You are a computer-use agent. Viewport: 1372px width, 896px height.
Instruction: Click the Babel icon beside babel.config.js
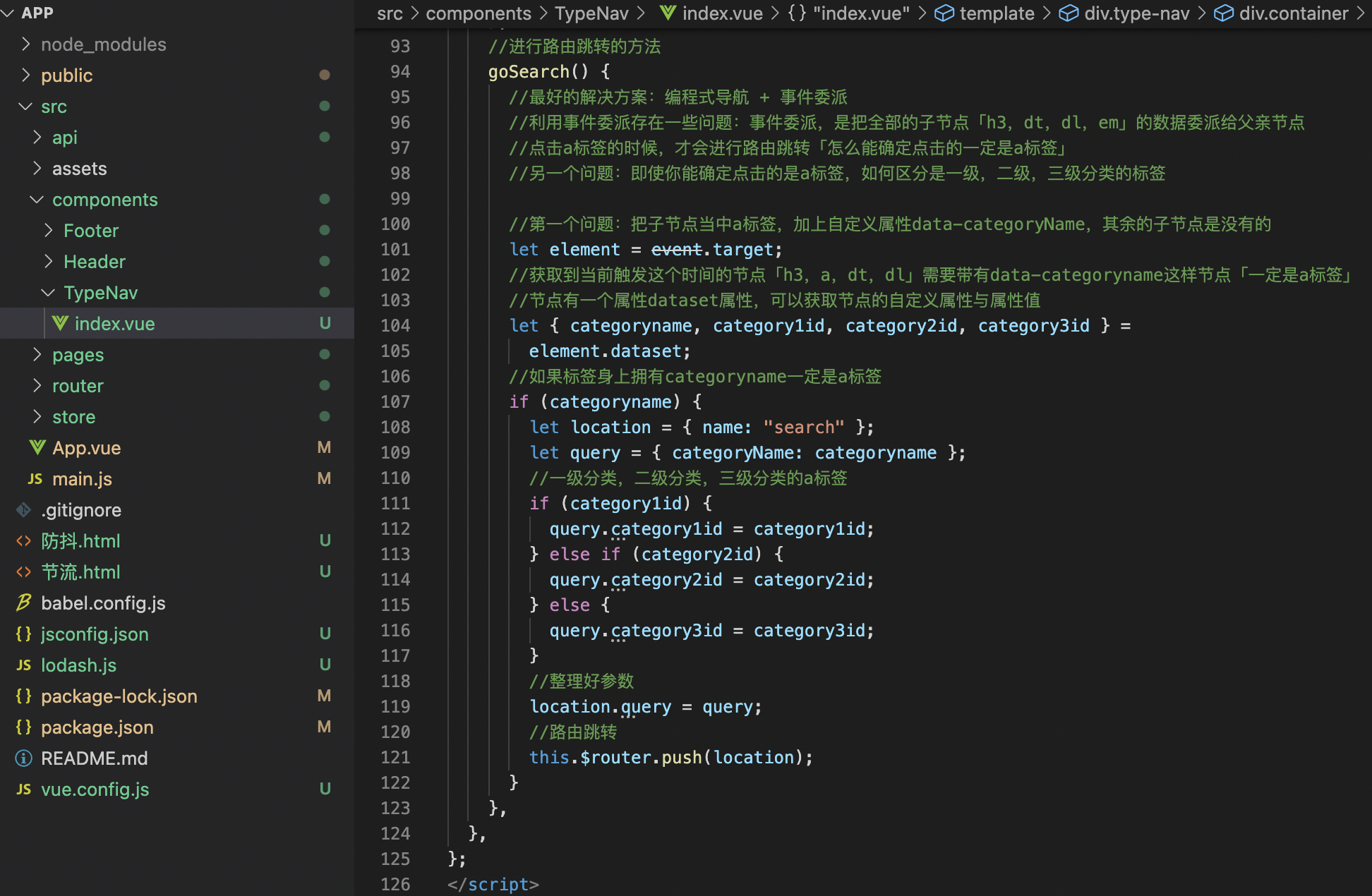(23, 603)
